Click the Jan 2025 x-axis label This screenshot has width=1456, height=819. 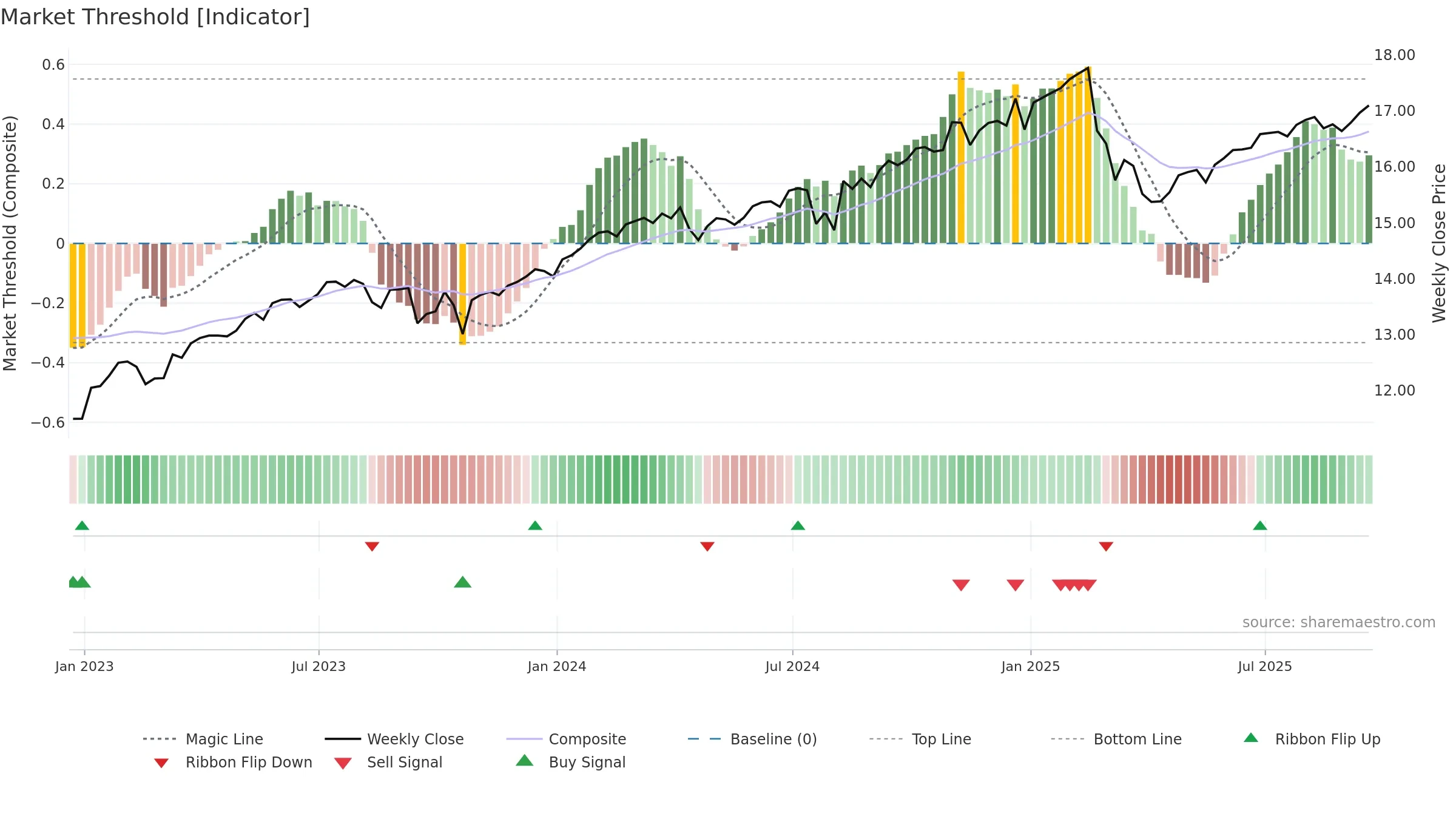1031,667
